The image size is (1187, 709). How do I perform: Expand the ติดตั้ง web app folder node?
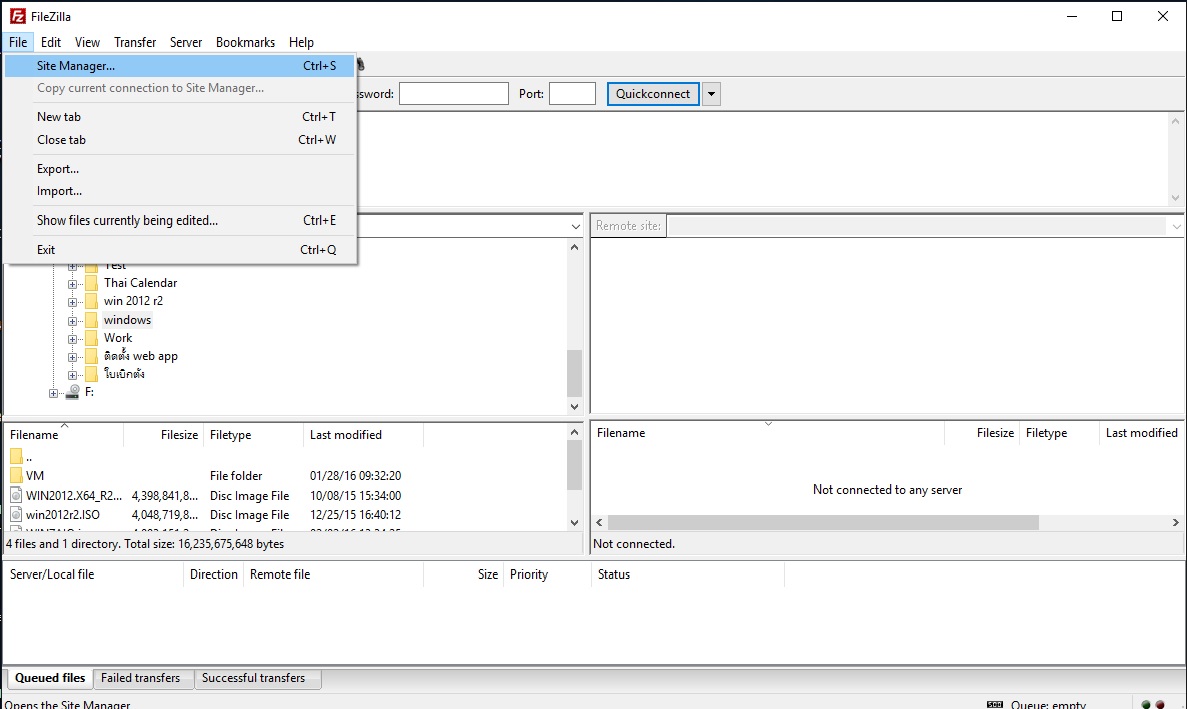click(72, 357)
